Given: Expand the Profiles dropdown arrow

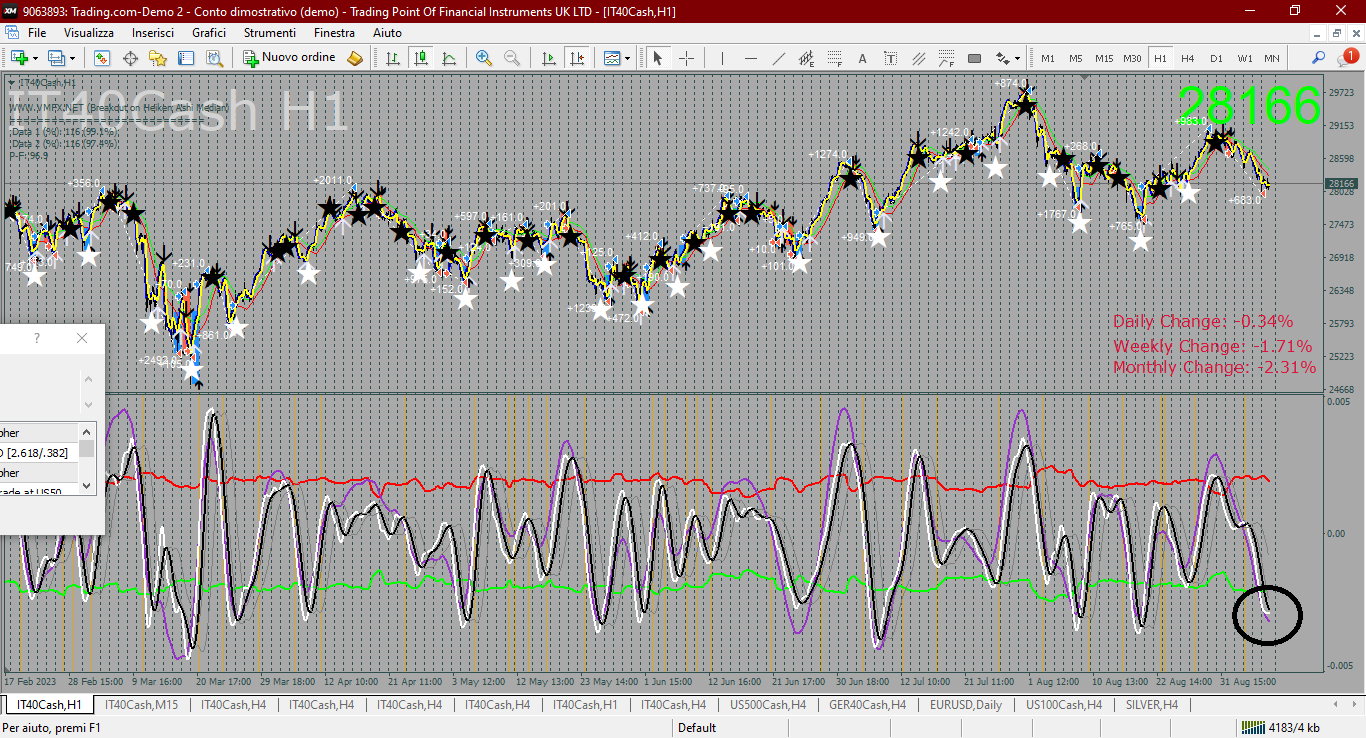Looking at the screenshot, I should (72, 59).
